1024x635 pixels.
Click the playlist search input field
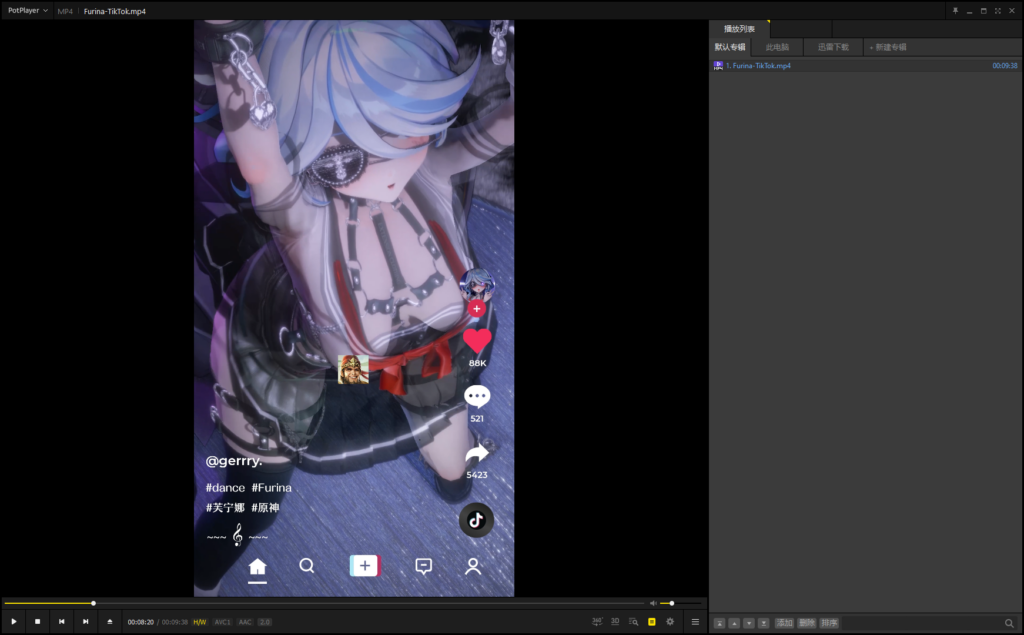(x=921, y=623)
